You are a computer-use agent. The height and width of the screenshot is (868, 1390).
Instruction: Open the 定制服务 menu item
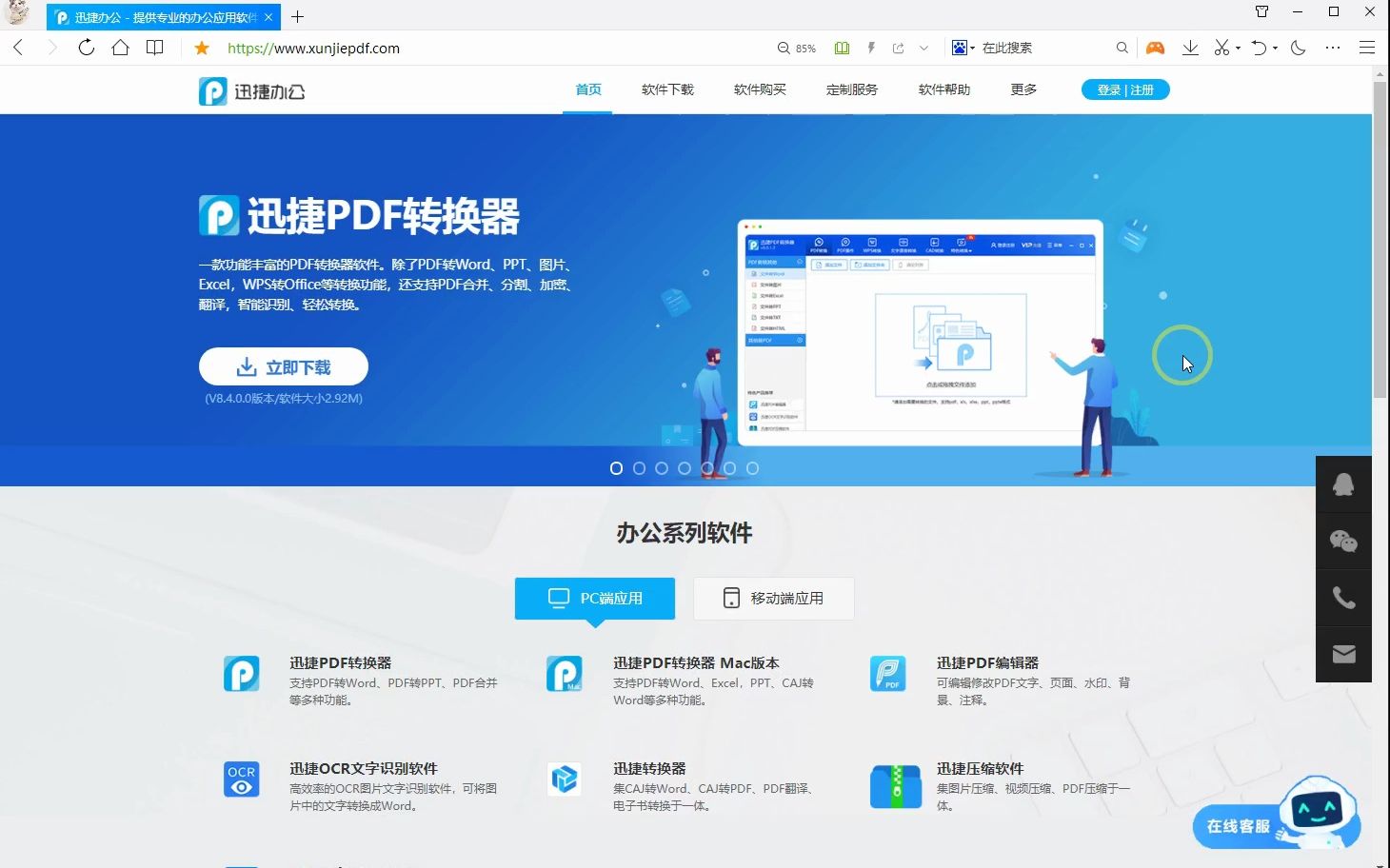point(852,89)
